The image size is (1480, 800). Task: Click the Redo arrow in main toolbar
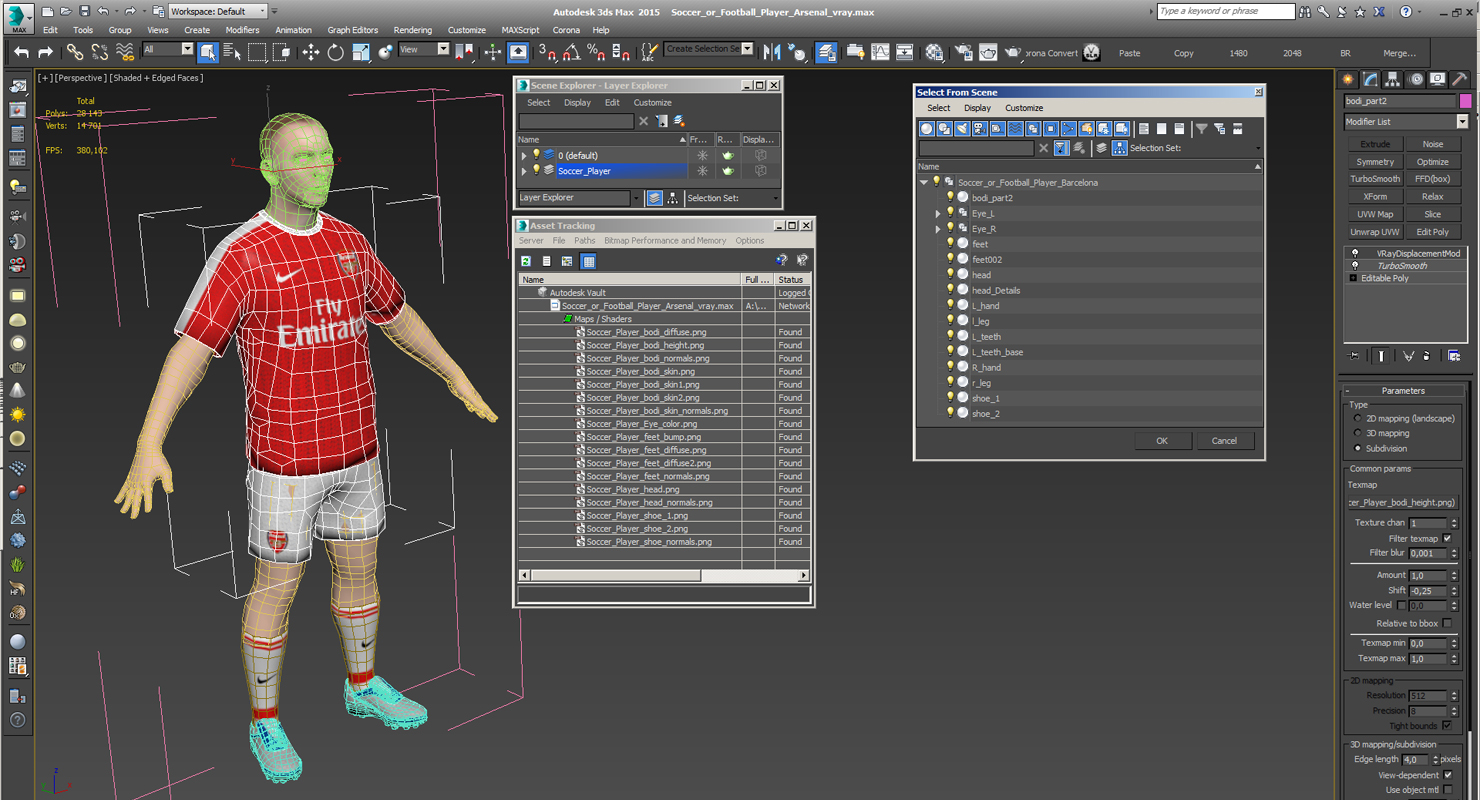(x=45, y=52)
